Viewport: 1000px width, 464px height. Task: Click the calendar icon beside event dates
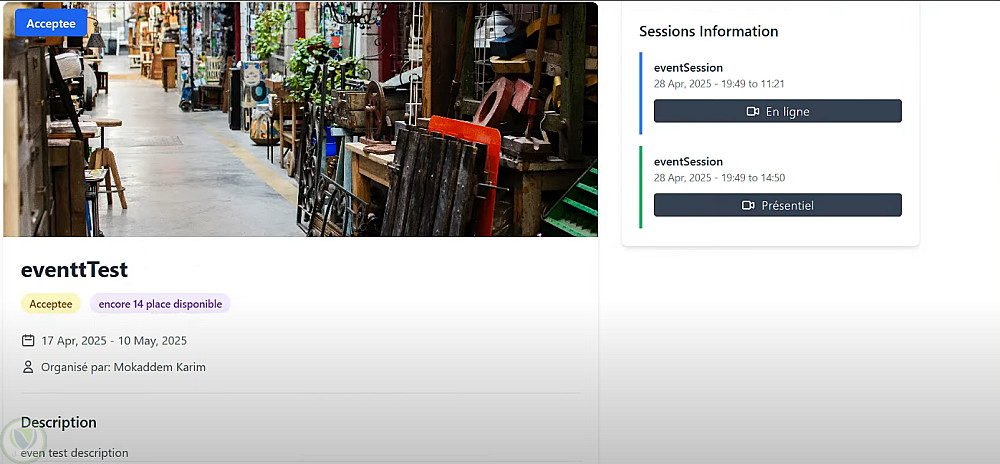click(x=28, y=340)
